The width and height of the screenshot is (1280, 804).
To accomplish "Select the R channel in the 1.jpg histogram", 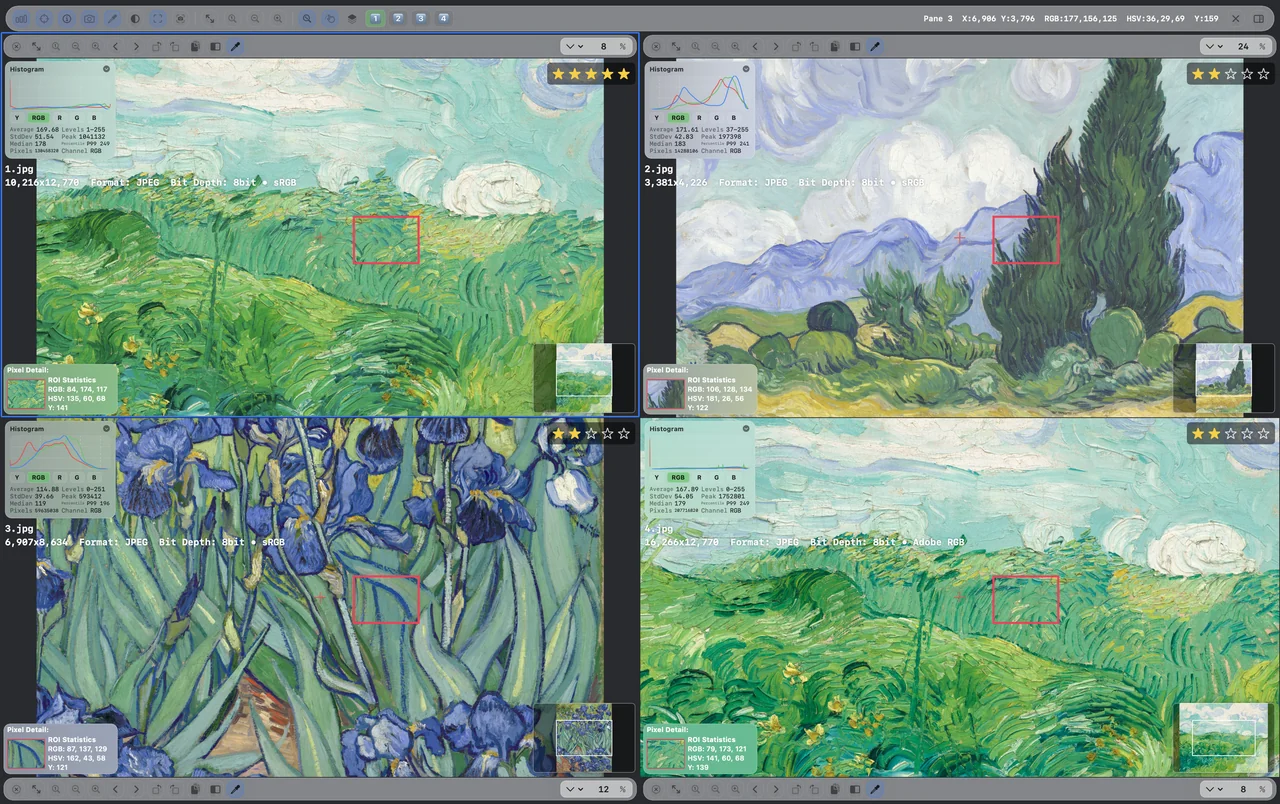I will point(60,118).
